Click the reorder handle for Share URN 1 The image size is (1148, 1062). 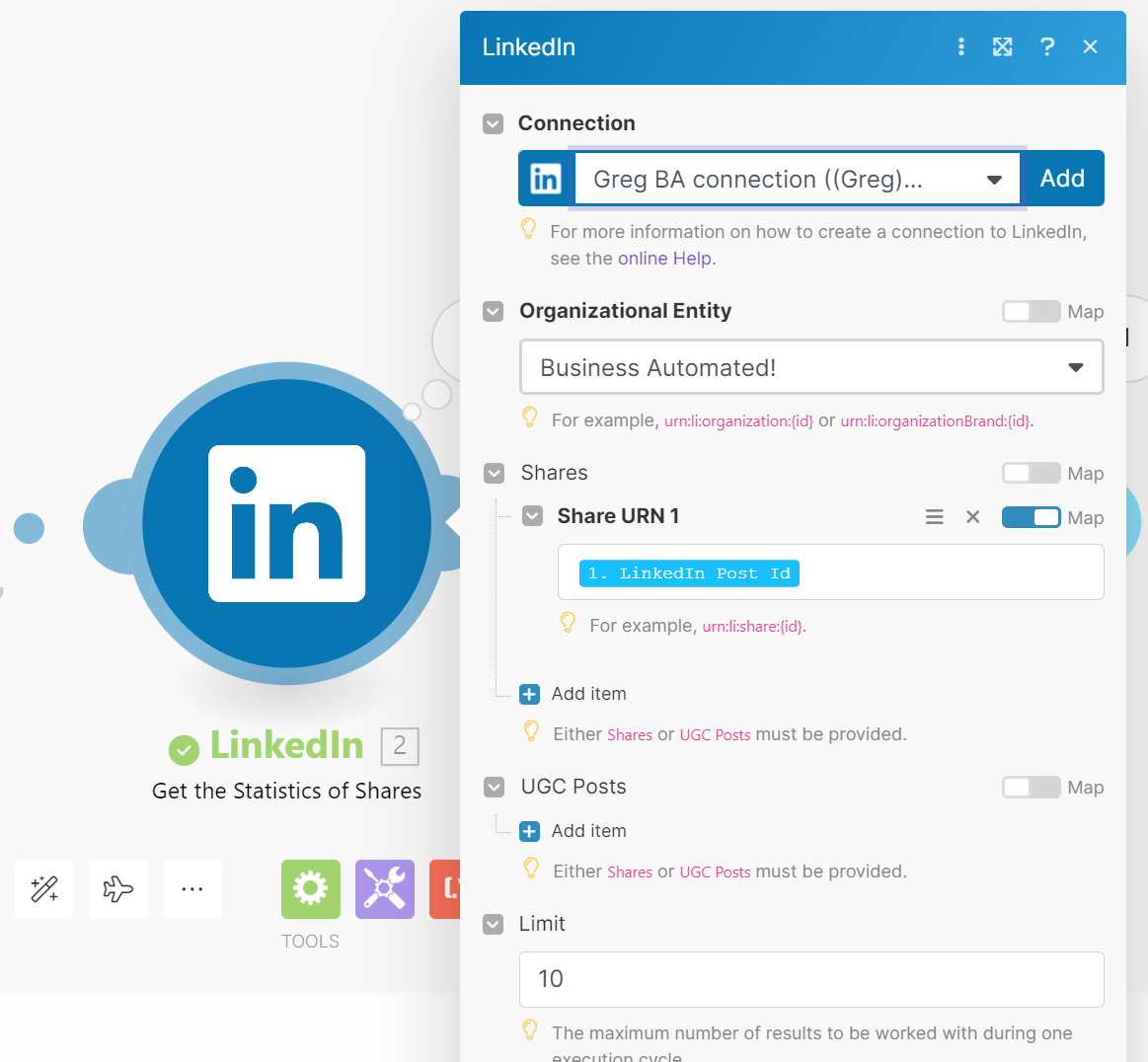934,517
